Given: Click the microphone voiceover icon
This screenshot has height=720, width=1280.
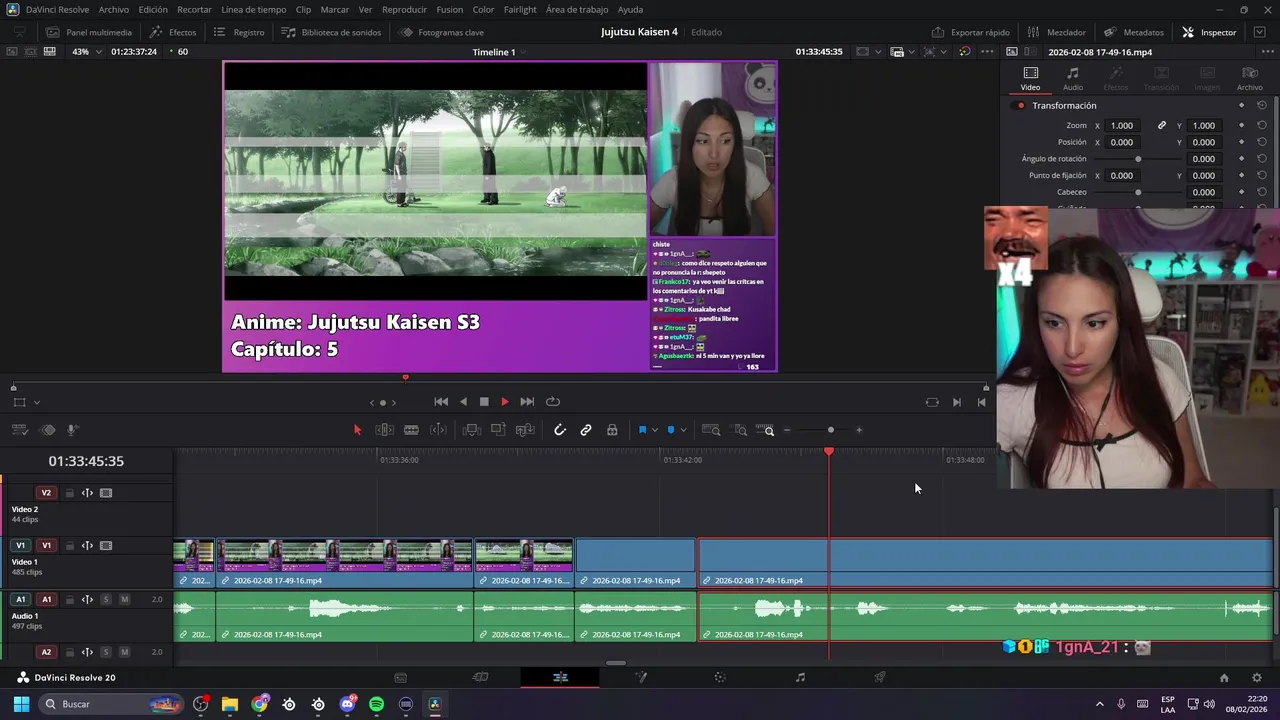Looking at the screenshot, I should point(73,430).
